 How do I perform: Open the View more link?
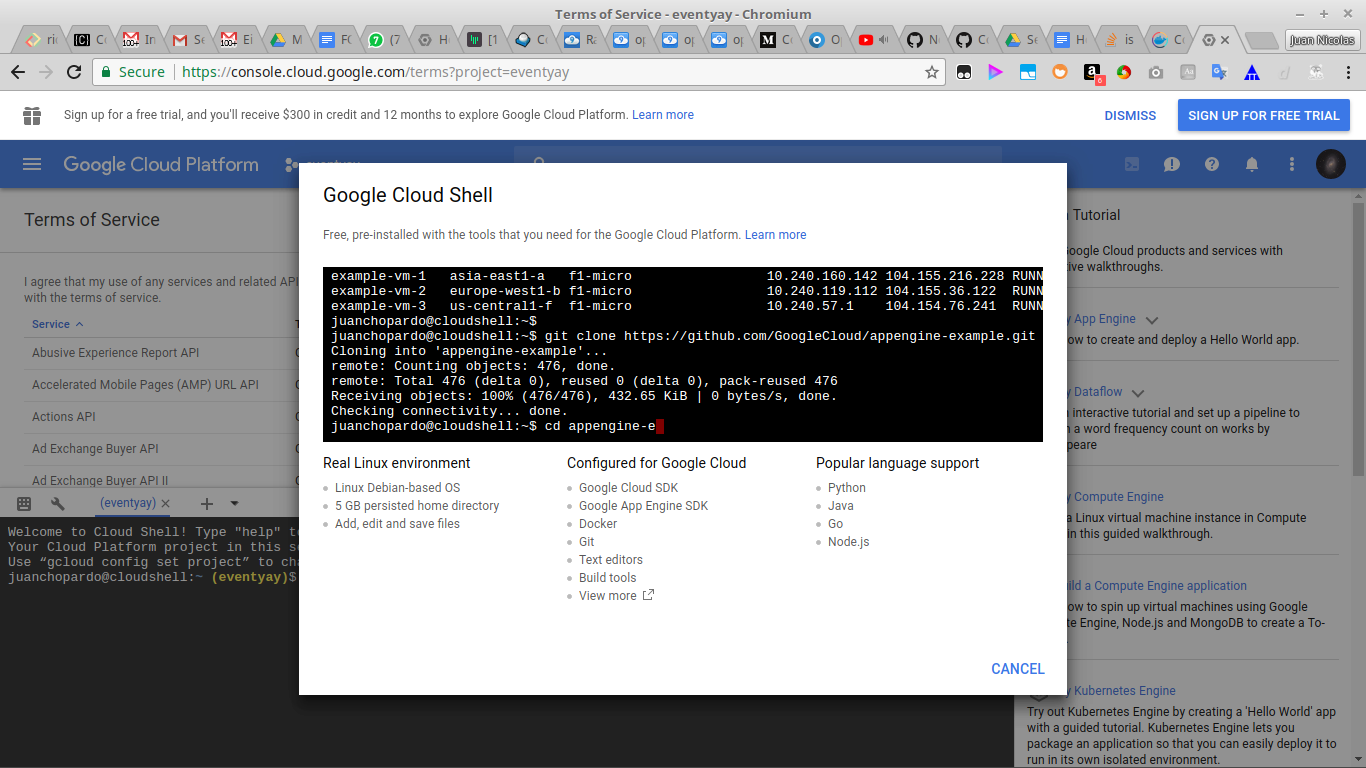pos(607,596)
